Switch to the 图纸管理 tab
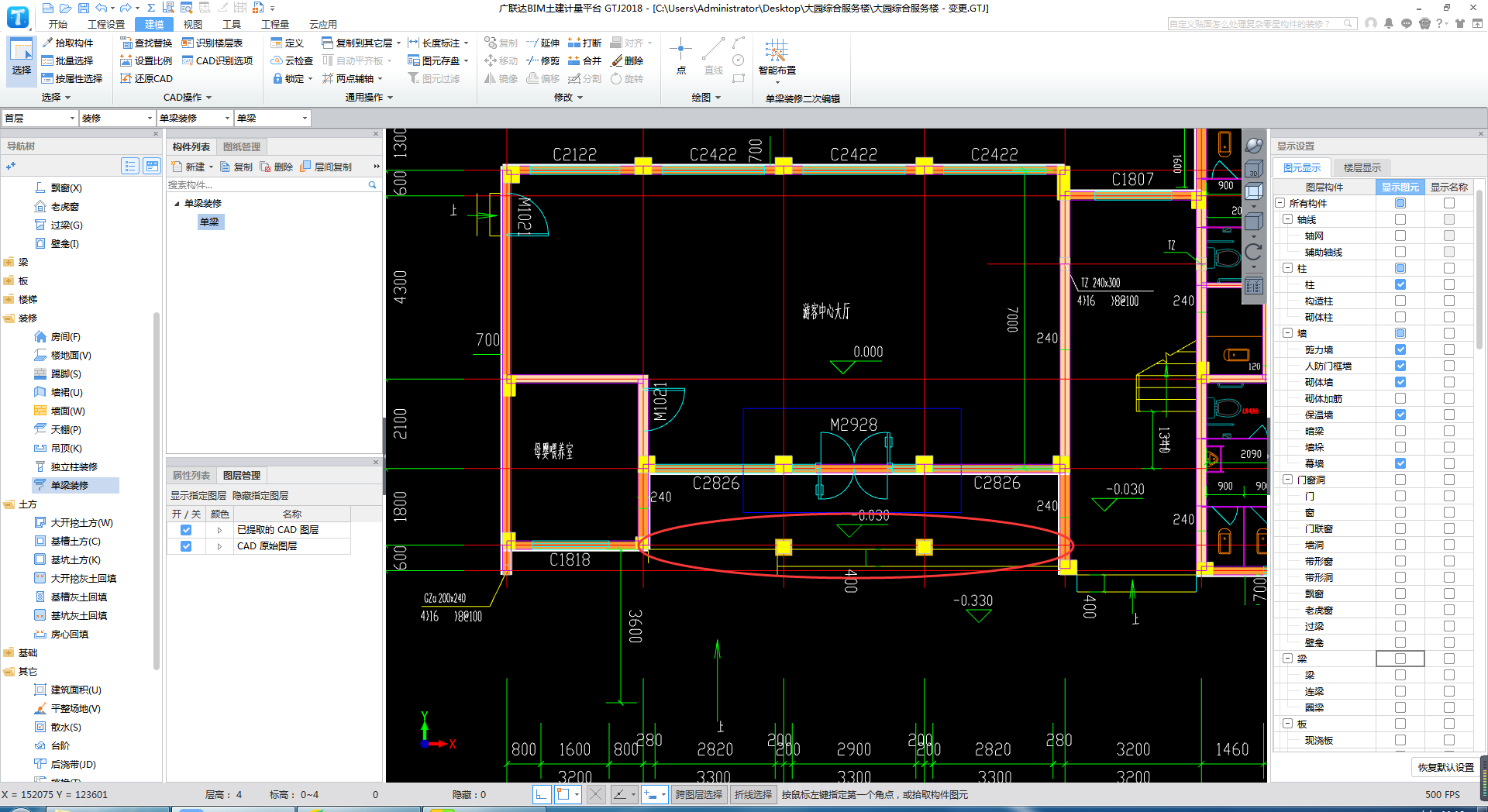This screenshot has width=1488, height=812. (242, 147)
